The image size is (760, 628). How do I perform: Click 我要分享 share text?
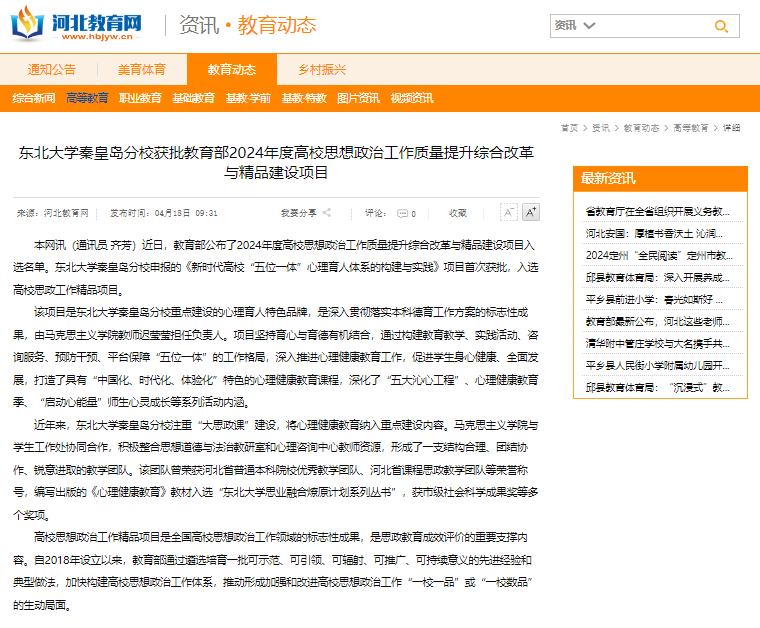click(x=299, y=213)
